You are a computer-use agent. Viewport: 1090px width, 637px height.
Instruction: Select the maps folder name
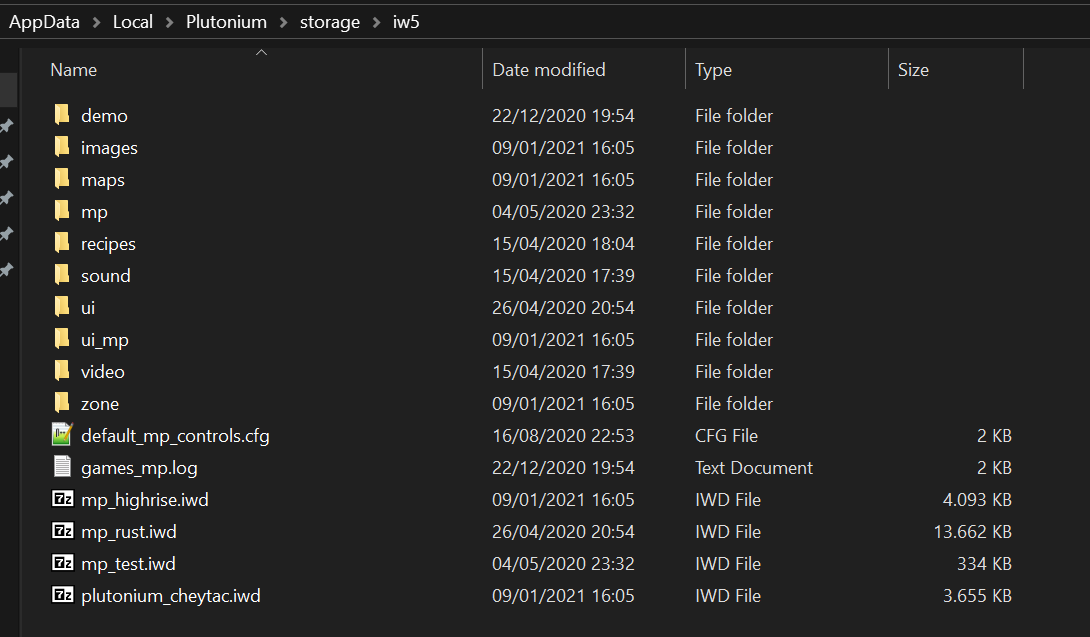(x=103, y=179)
